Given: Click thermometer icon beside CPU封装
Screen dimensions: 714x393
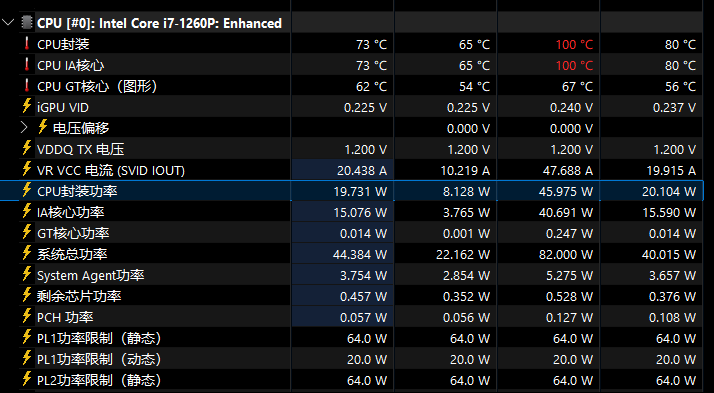Looking at the screenshot, I should [27, 44].
